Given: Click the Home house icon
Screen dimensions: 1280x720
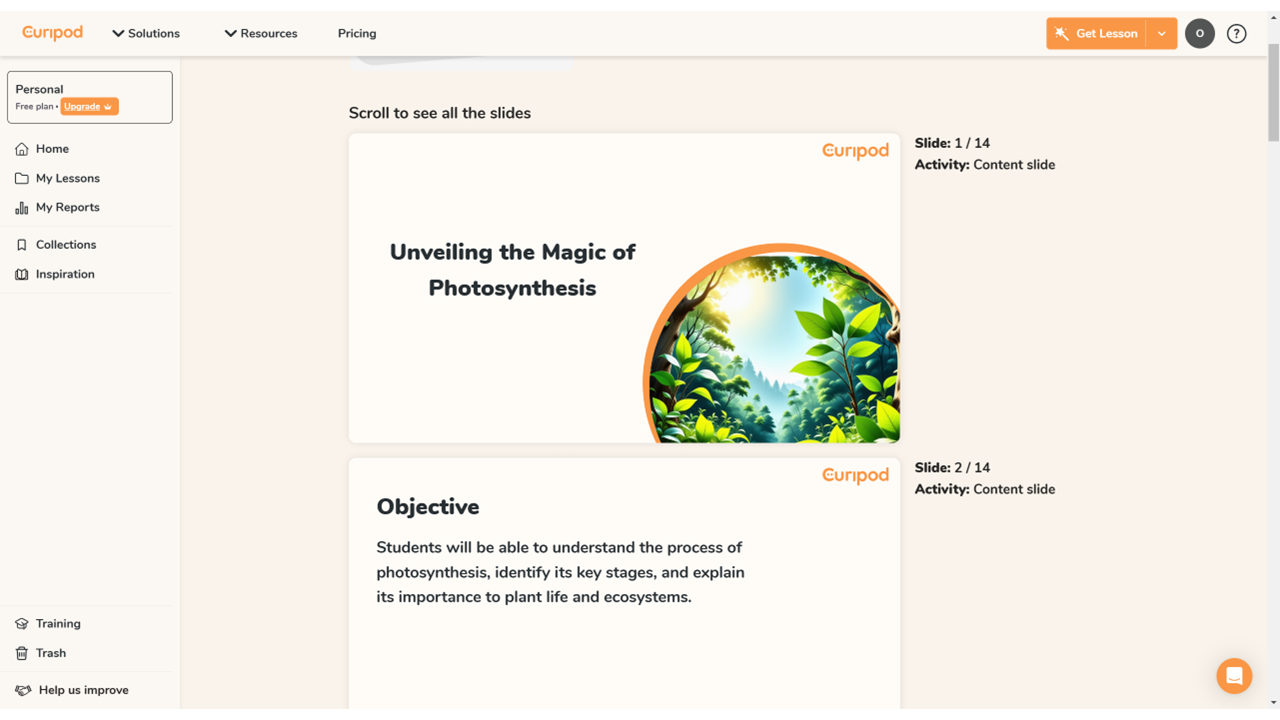Looking at the screenshot, I should (x=22, y=149).
